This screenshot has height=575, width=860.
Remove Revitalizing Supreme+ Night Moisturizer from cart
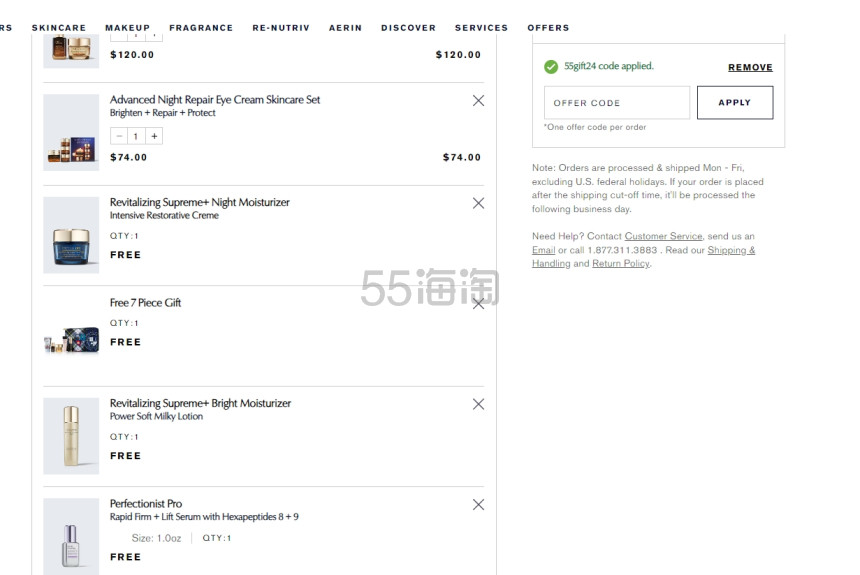click(478, 203)
